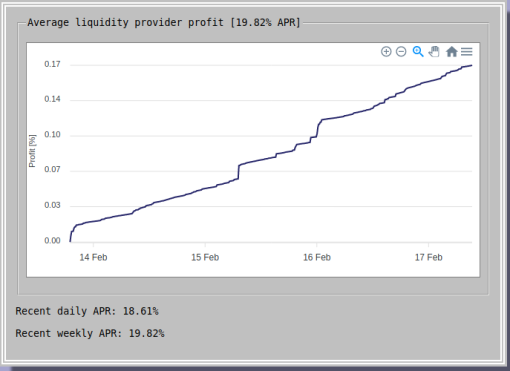Click 'Recent daily APR: 18.61%' text
This screenshot has width=510, height=371.
pos(87,311)
